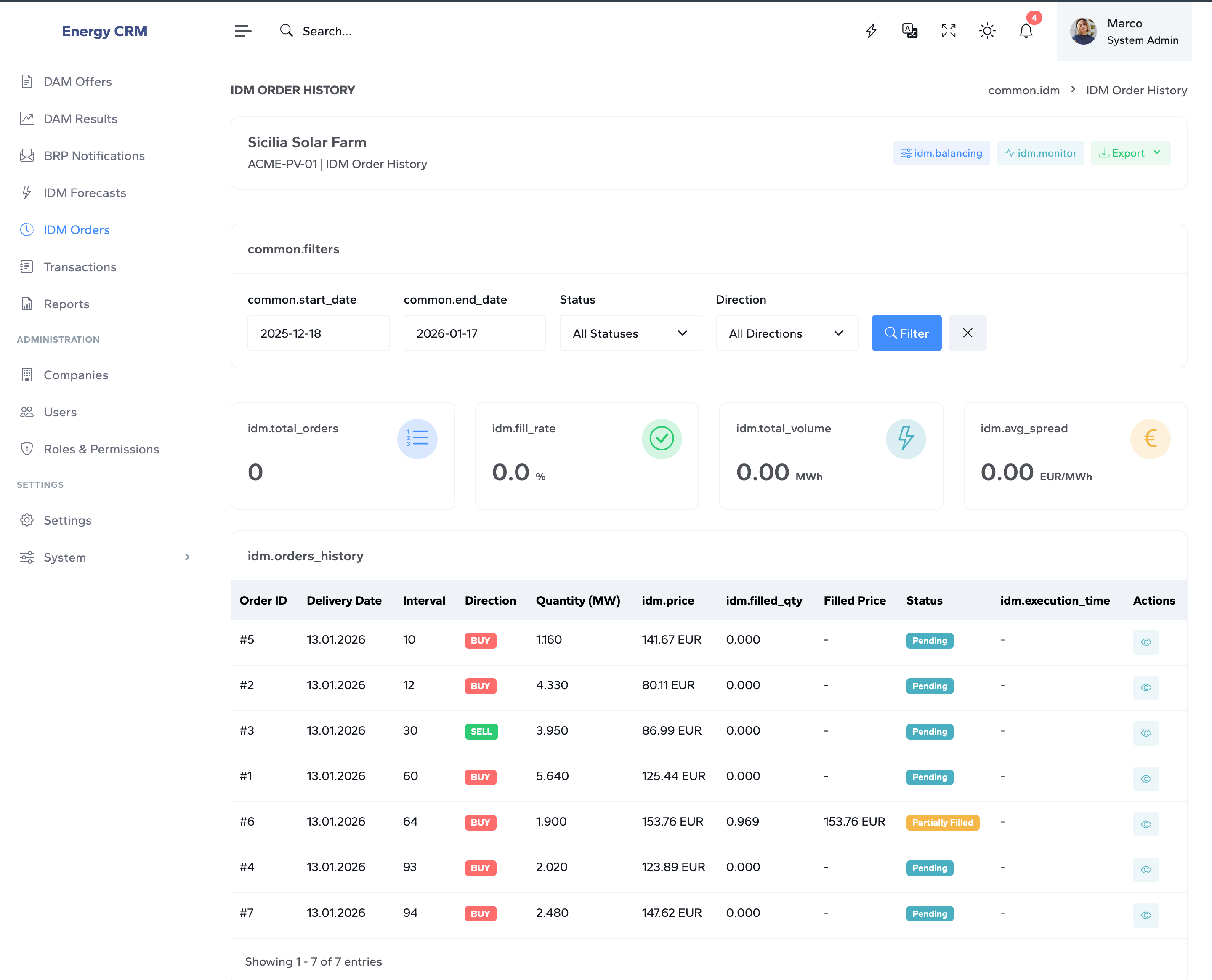Open the All Directions dropdown

(x=786, y=333)
